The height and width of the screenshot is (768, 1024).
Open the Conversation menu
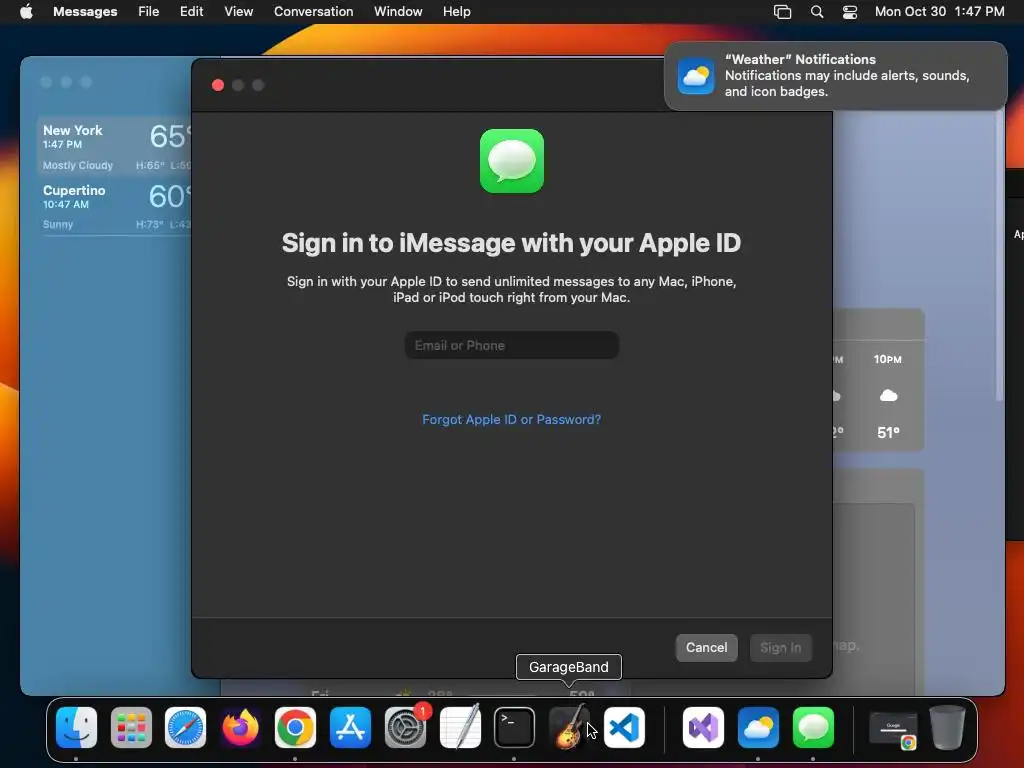pos(313,12)
